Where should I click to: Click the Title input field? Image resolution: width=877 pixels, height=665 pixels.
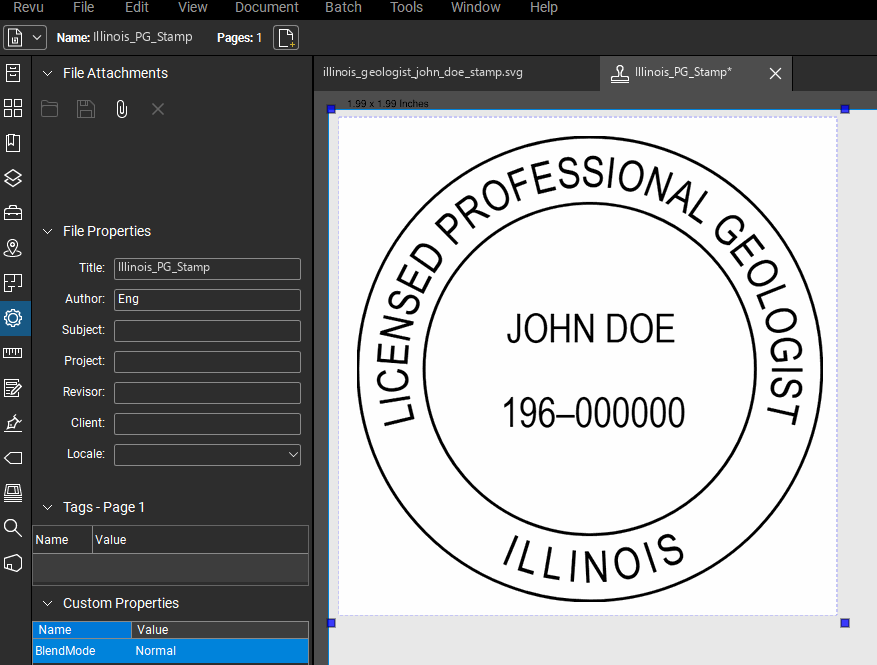click(208, 268)
